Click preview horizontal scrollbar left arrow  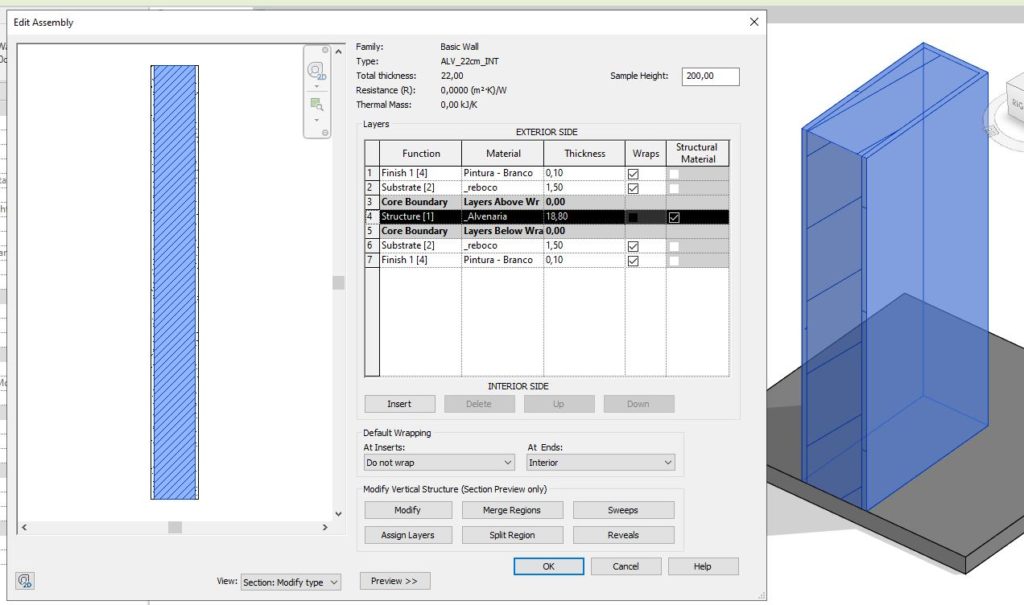(24, 527)
